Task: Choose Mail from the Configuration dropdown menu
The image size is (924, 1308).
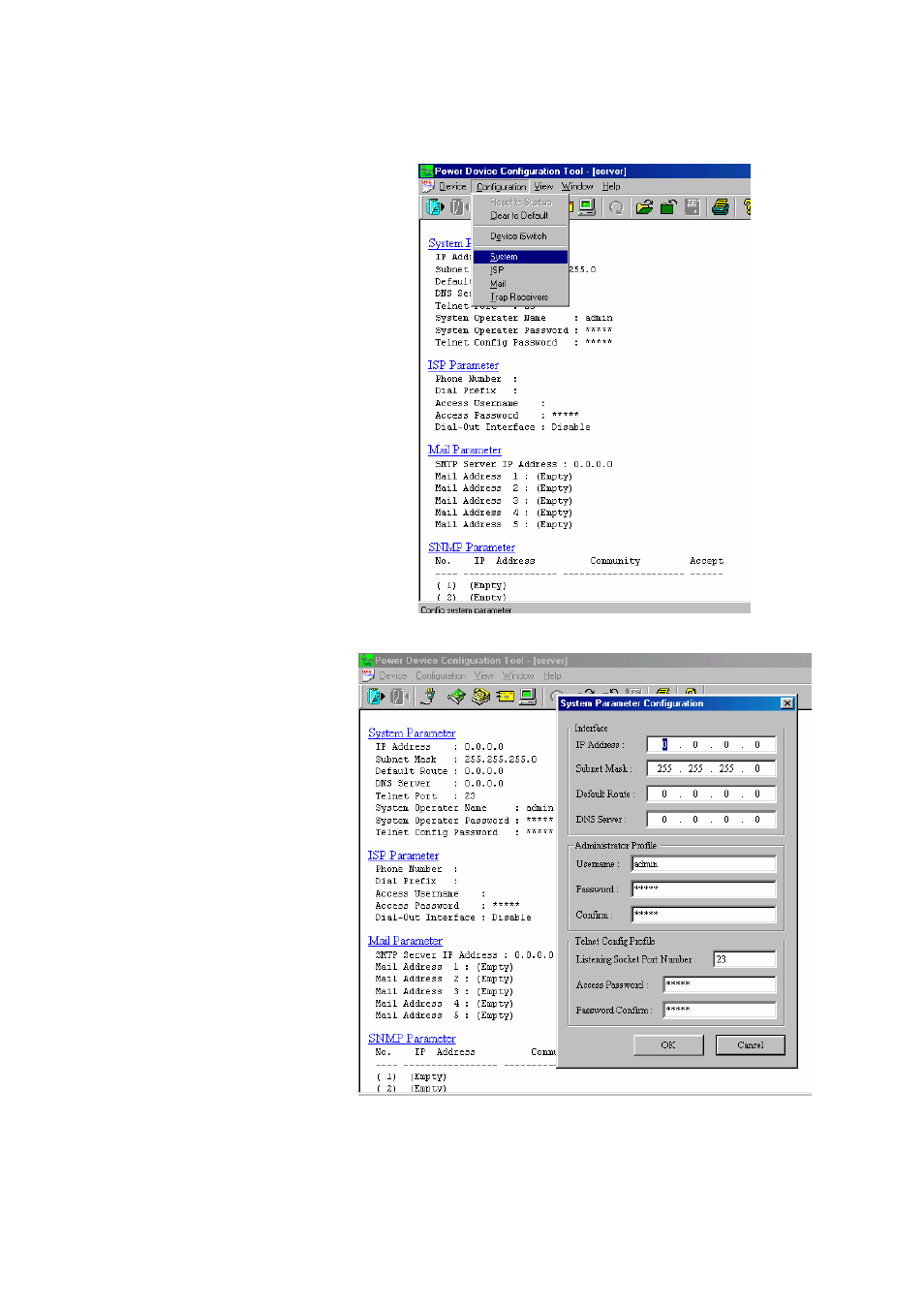Action: pyautogui.click(x=520, y=284)
